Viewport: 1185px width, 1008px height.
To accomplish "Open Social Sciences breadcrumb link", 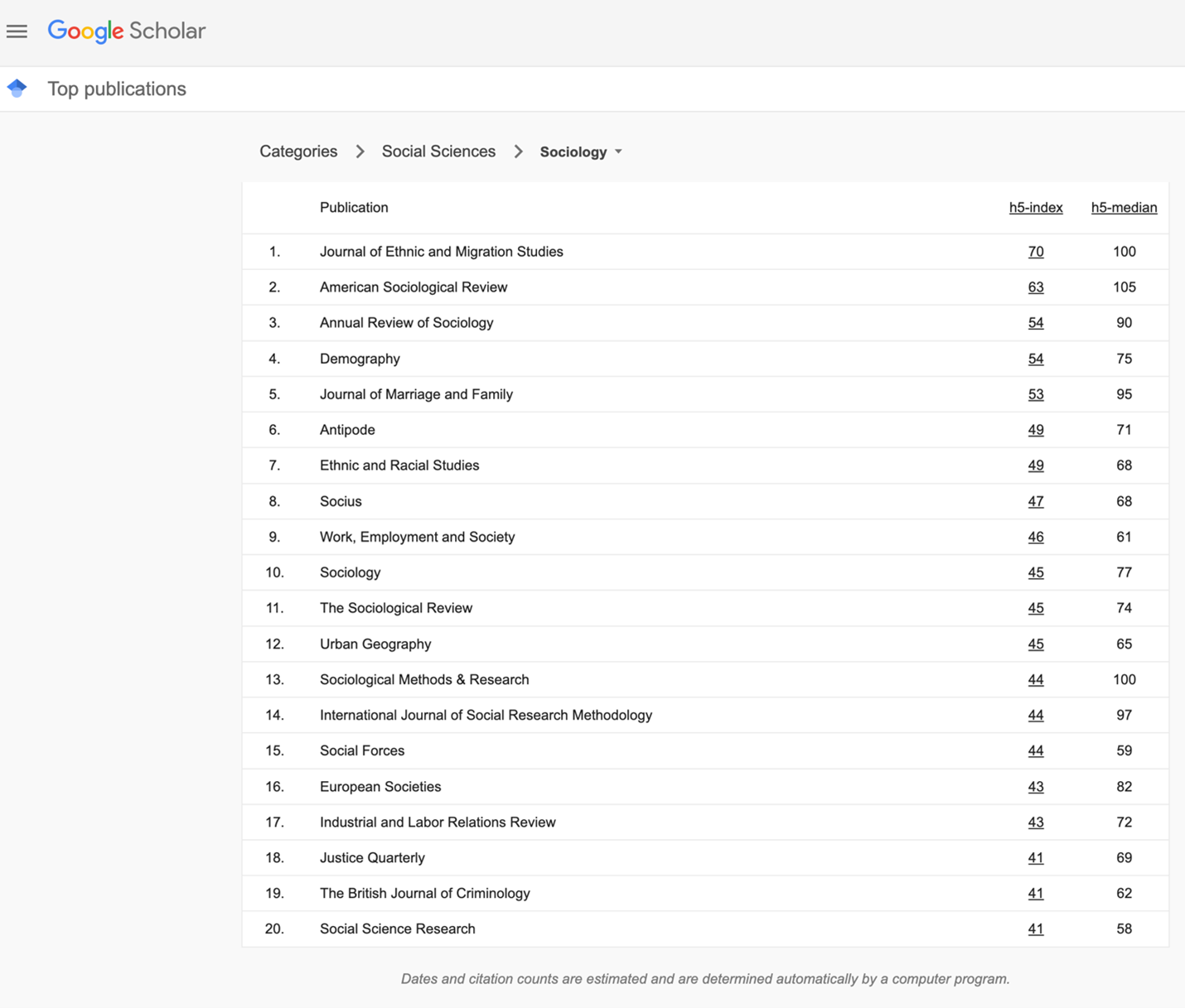I will tap(438, 152).
